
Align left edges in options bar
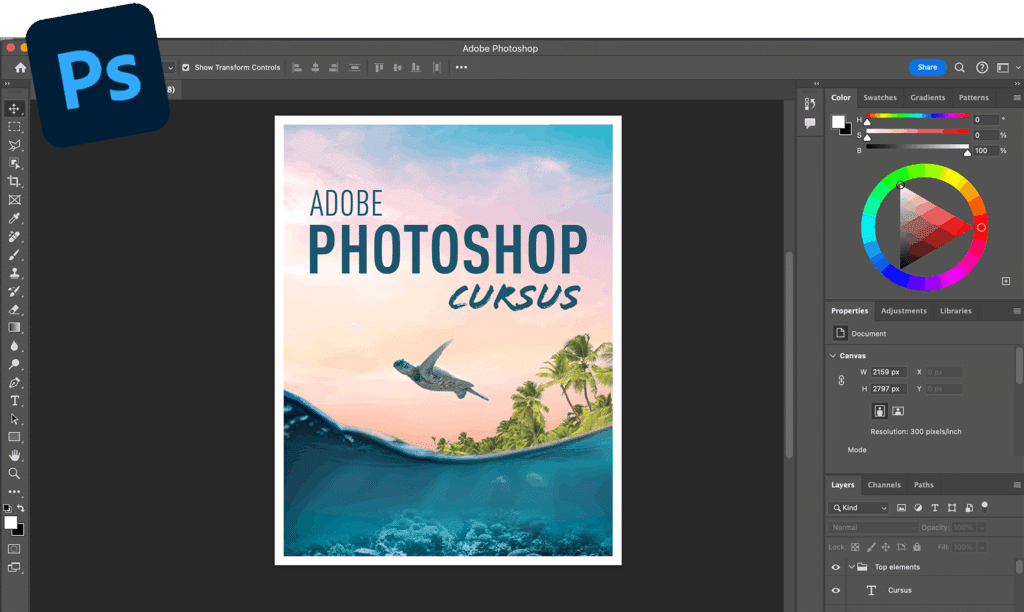(x=296, y=67)
